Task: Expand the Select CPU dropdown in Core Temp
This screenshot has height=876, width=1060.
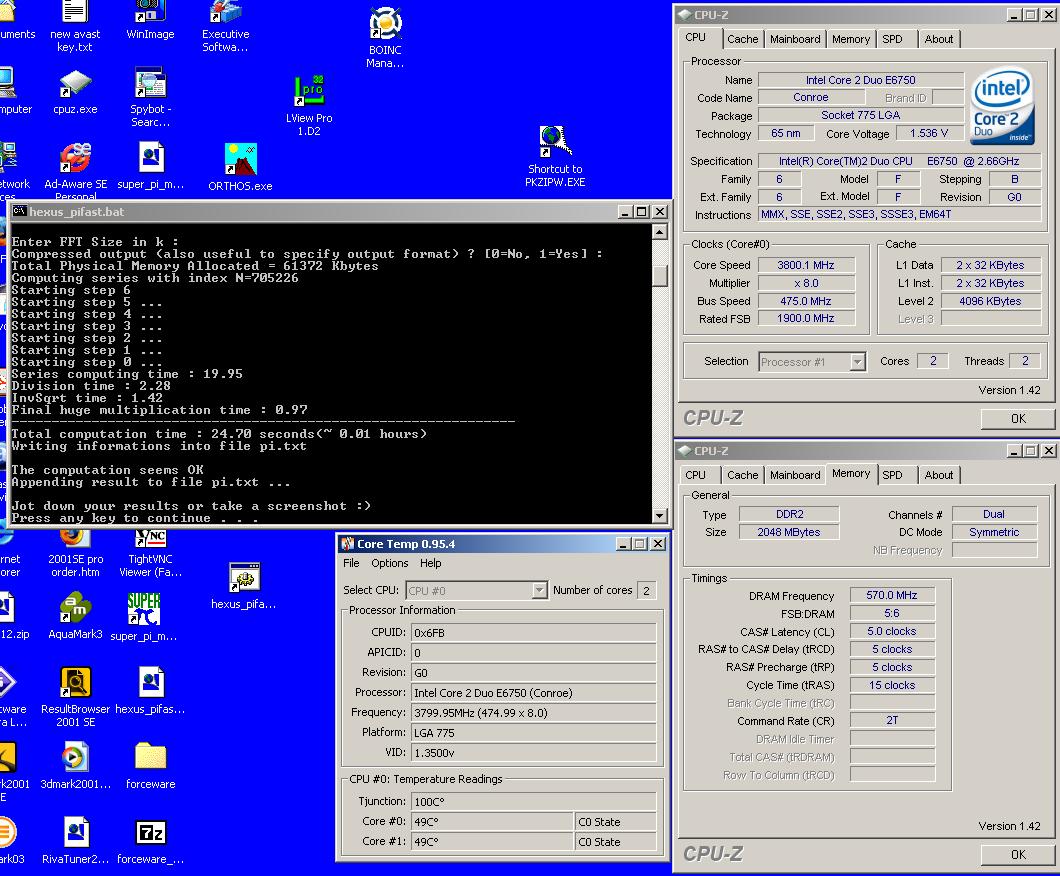Action: pos(539,590)
